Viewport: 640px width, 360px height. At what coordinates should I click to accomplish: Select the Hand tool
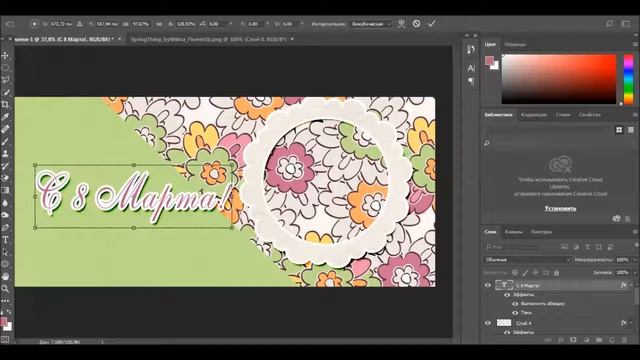tap(5, 276)
